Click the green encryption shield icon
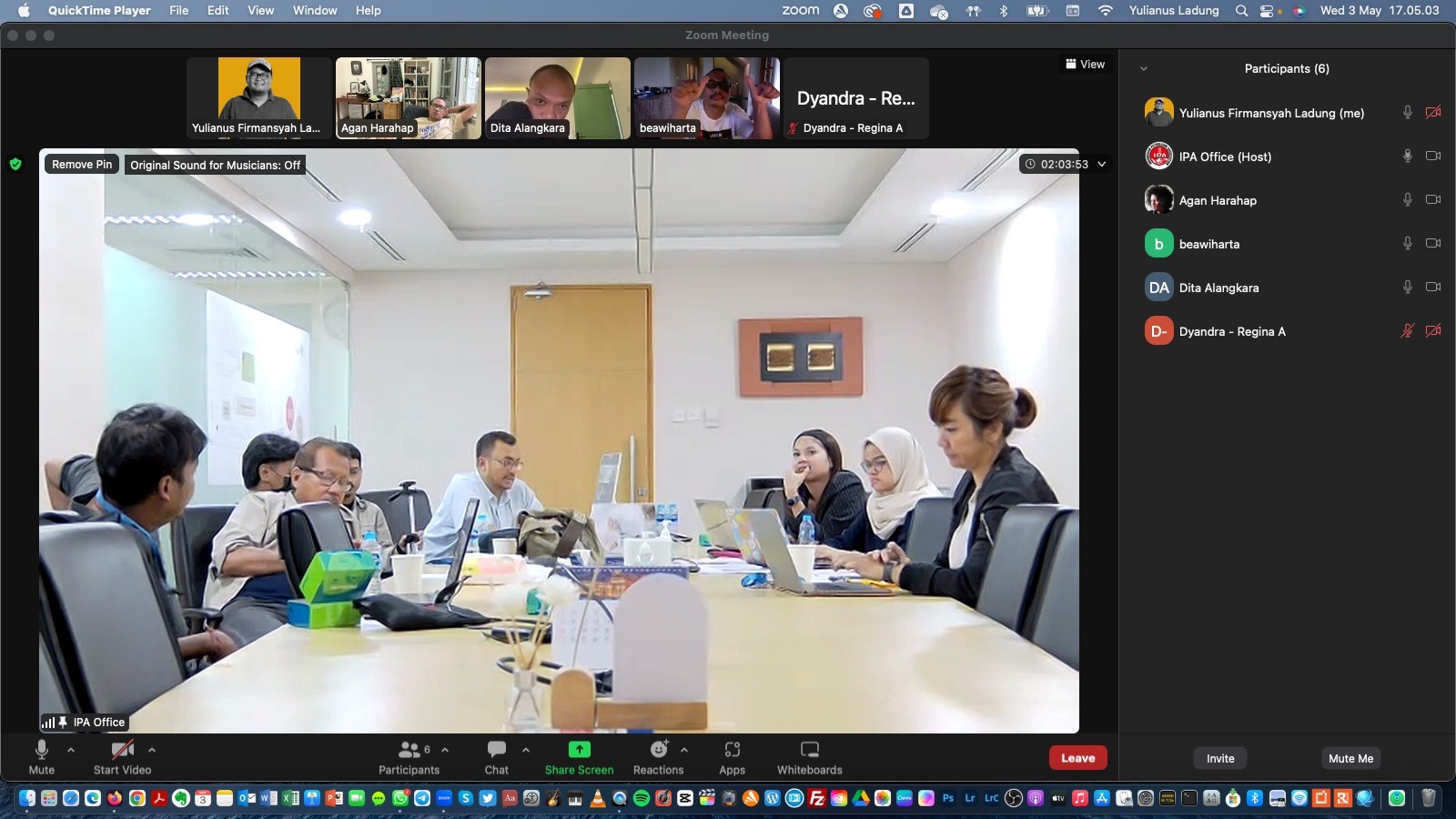This screenshot has width=1456, height=819. pyautogui.click(x=15, y=165)
